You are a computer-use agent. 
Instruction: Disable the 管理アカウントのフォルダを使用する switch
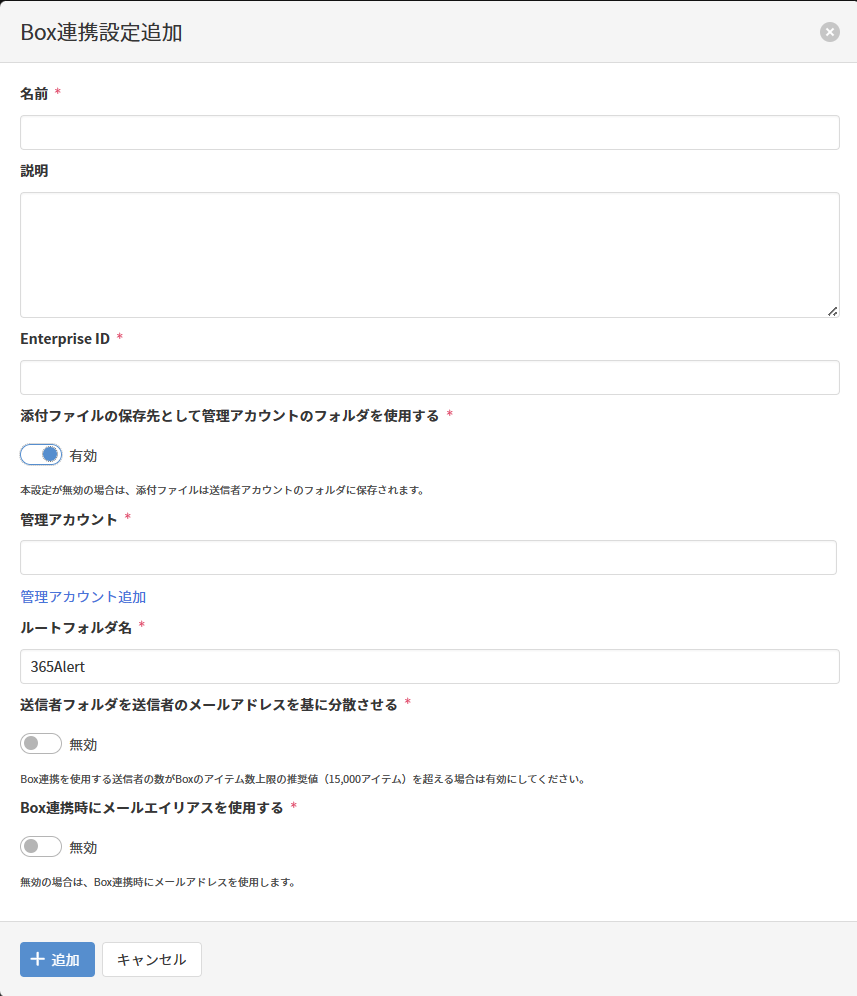coord(41,455)
